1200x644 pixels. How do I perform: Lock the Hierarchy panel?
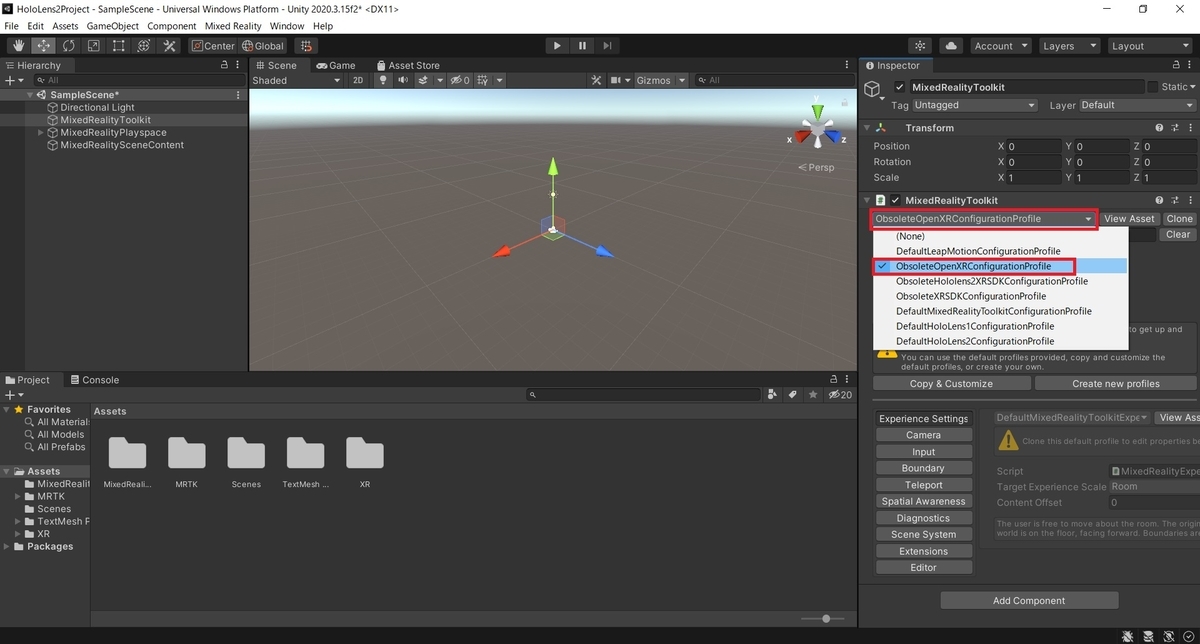click(225, 65)
